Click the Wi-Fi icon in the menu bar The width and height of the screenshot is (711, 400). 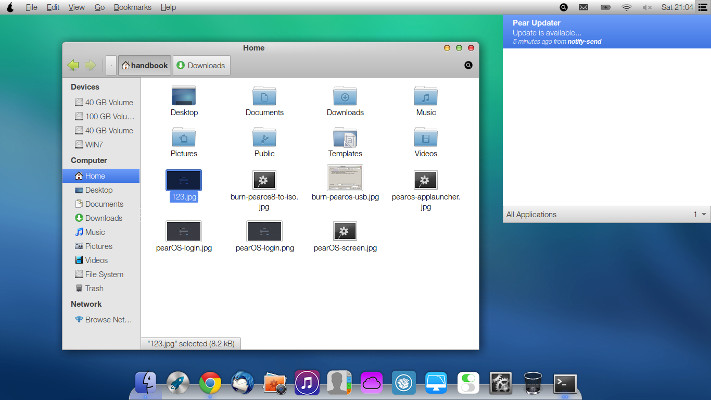click(x=627, y=7)
